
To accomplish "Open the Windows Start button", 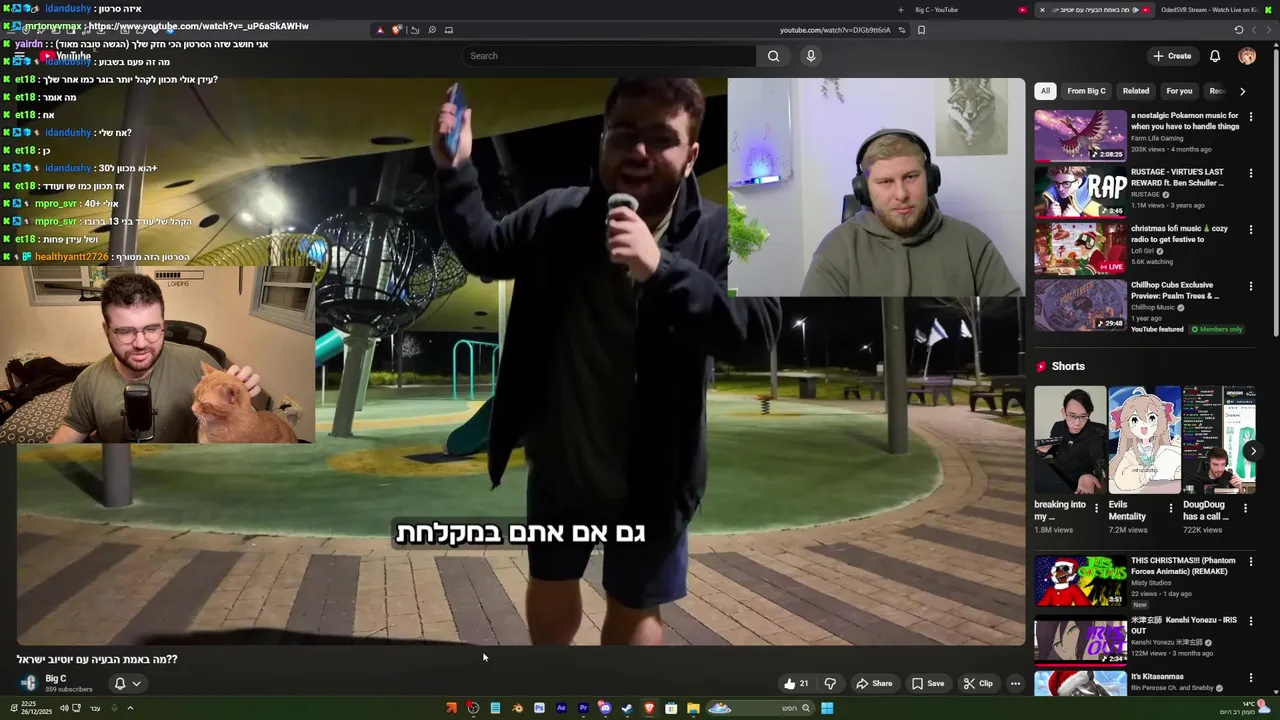I will [827, 708].
